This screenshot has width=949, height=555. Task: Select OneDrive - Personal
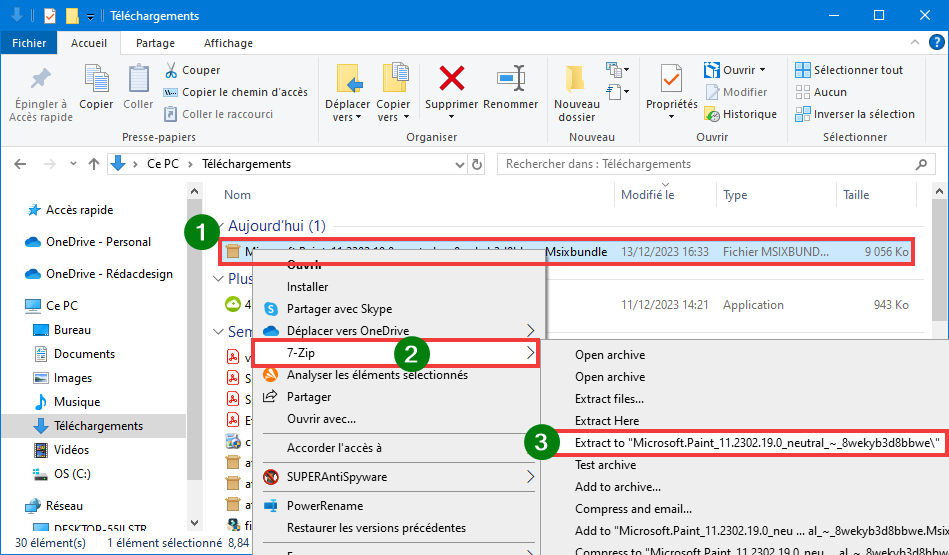click(88, 242)
